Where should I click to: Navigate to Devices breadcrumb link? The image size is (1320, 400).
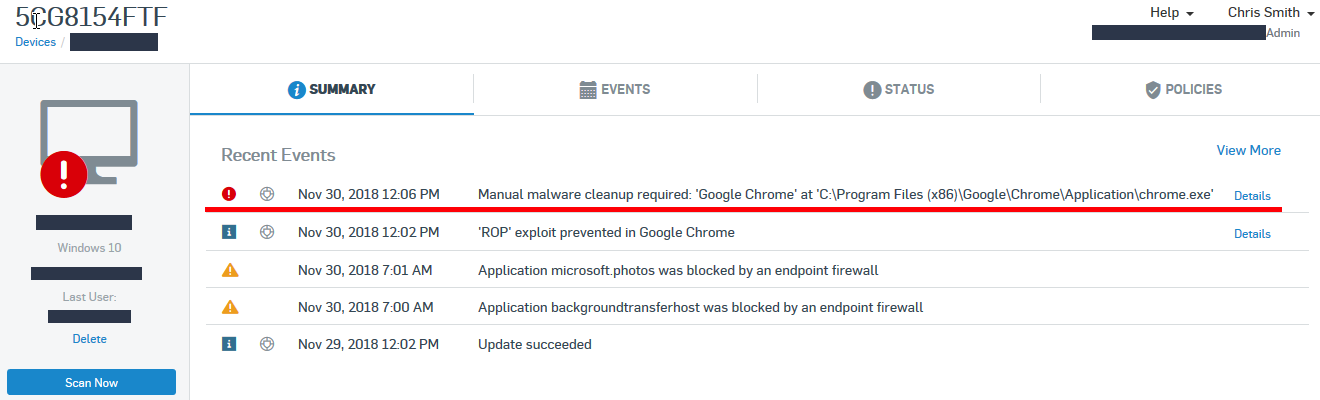[35, 42]
